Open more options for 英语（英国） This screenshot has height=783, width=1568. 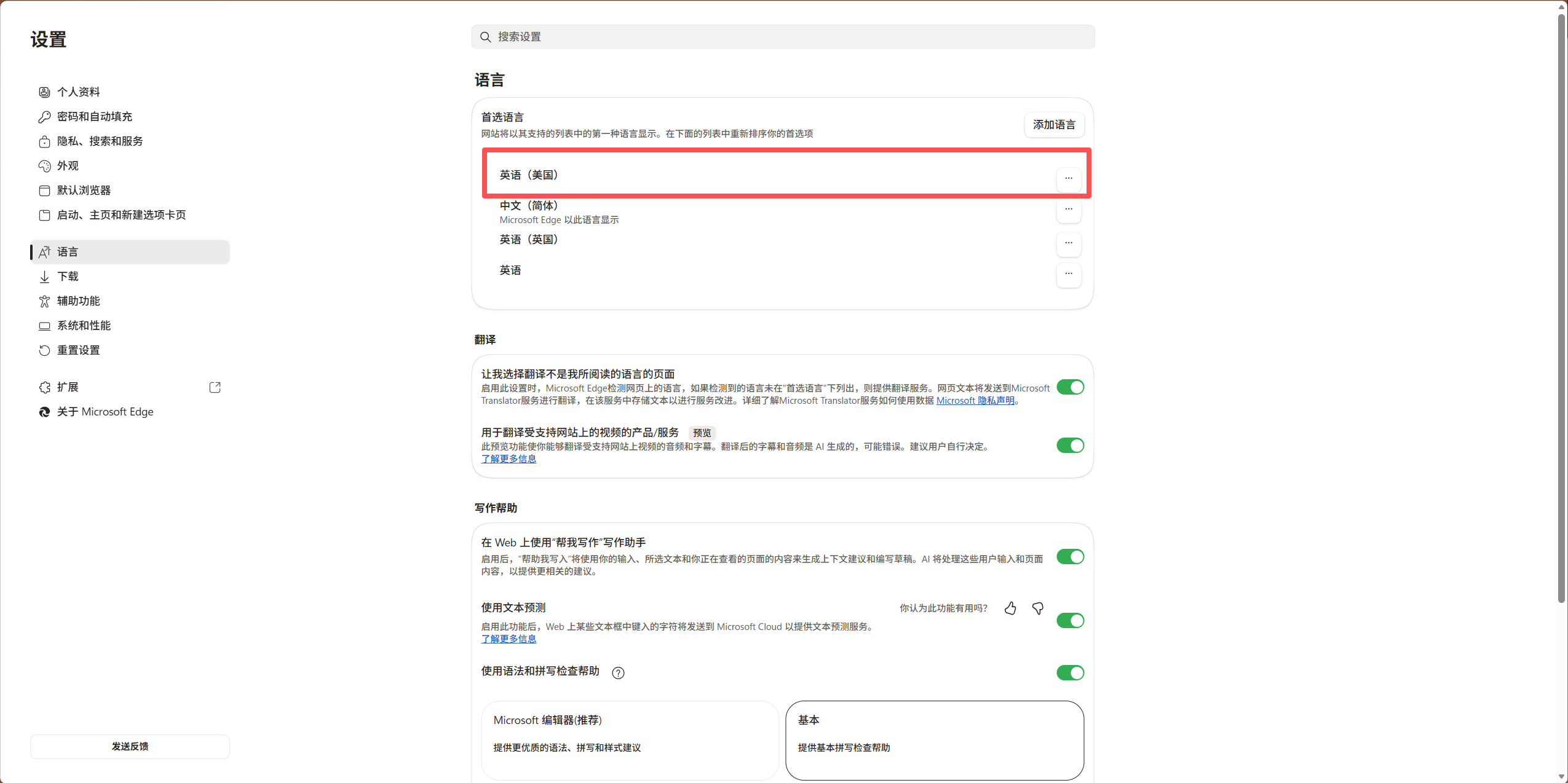(x=1069, y=243)
